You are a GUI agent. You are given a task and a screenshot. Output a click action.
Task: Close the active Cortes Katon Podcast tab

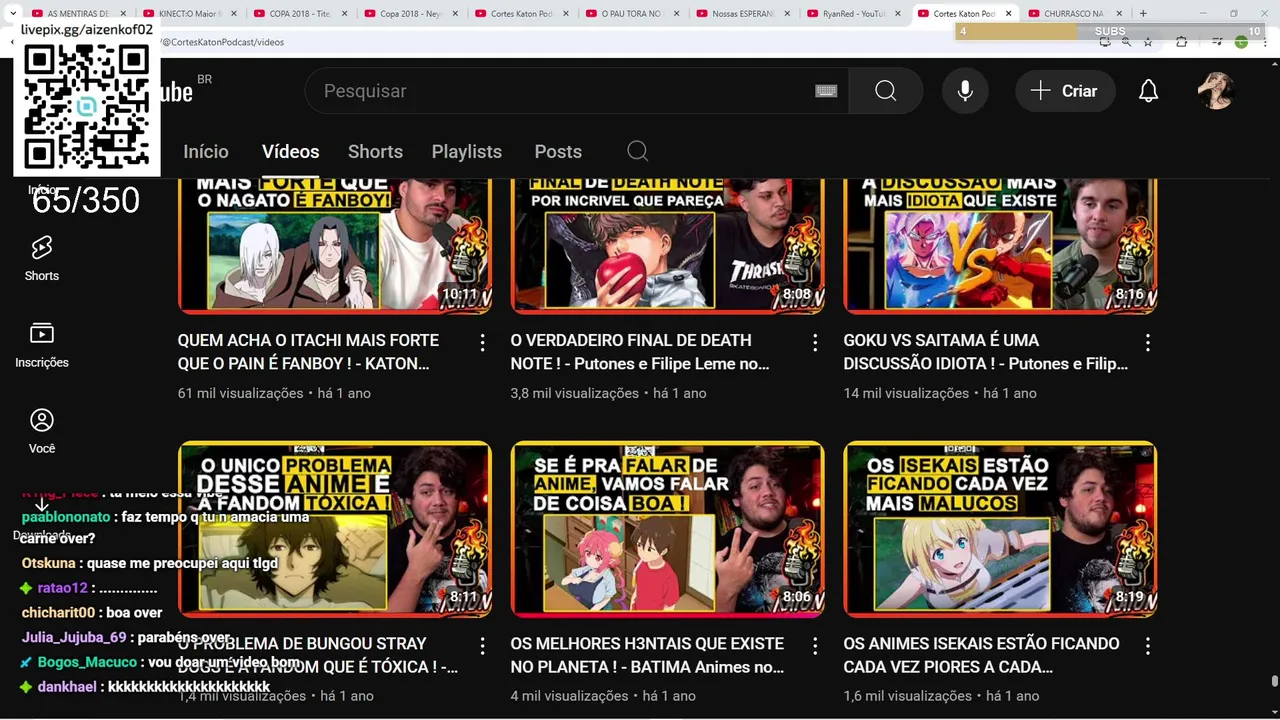pyautogui.click(x=1007, y=14)
